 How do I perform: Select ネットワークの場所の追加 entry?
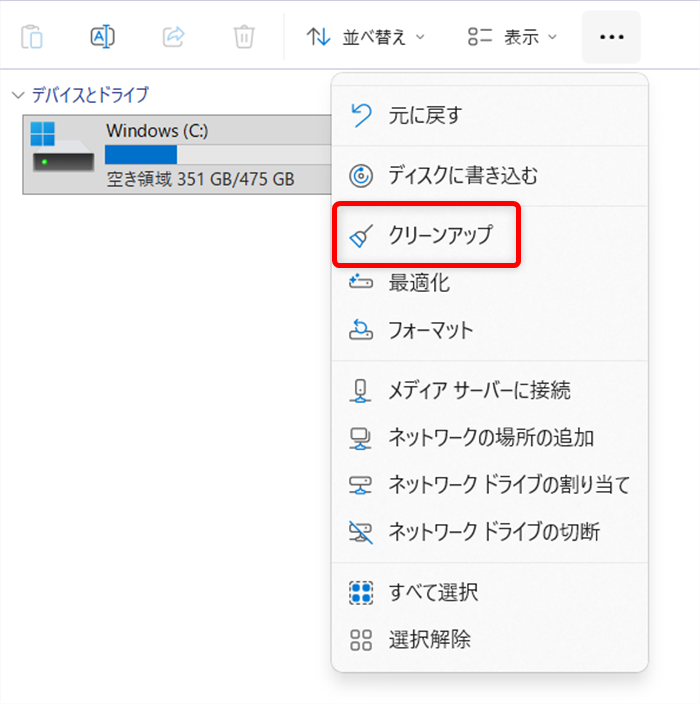coord(490,438)
